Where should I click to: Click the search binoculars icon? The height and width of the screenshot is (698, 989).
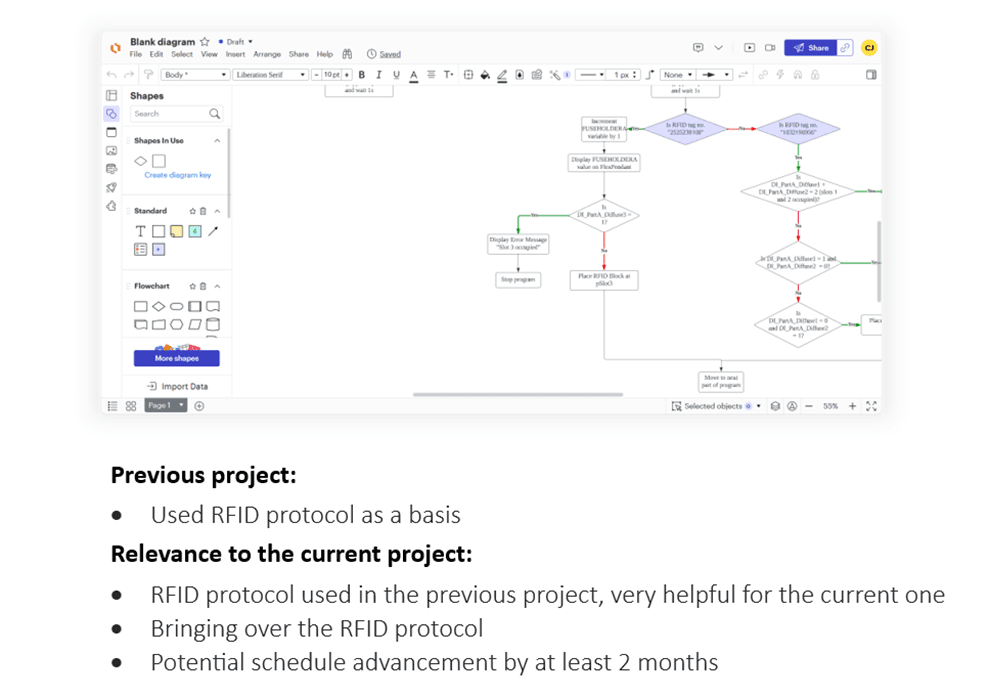point(348,54)
